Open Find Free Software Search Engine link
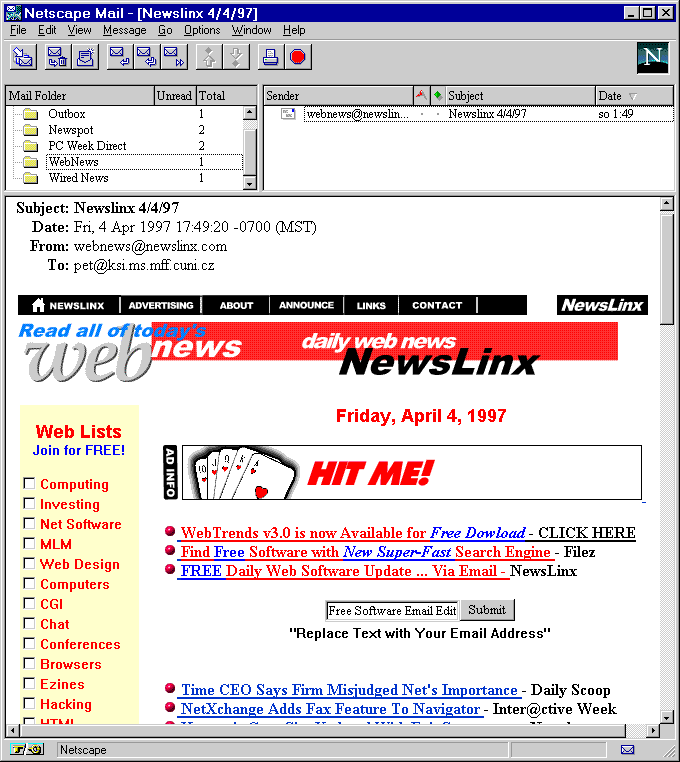Image resolution: width=680 pixels, height=762 pixels. 366,552
